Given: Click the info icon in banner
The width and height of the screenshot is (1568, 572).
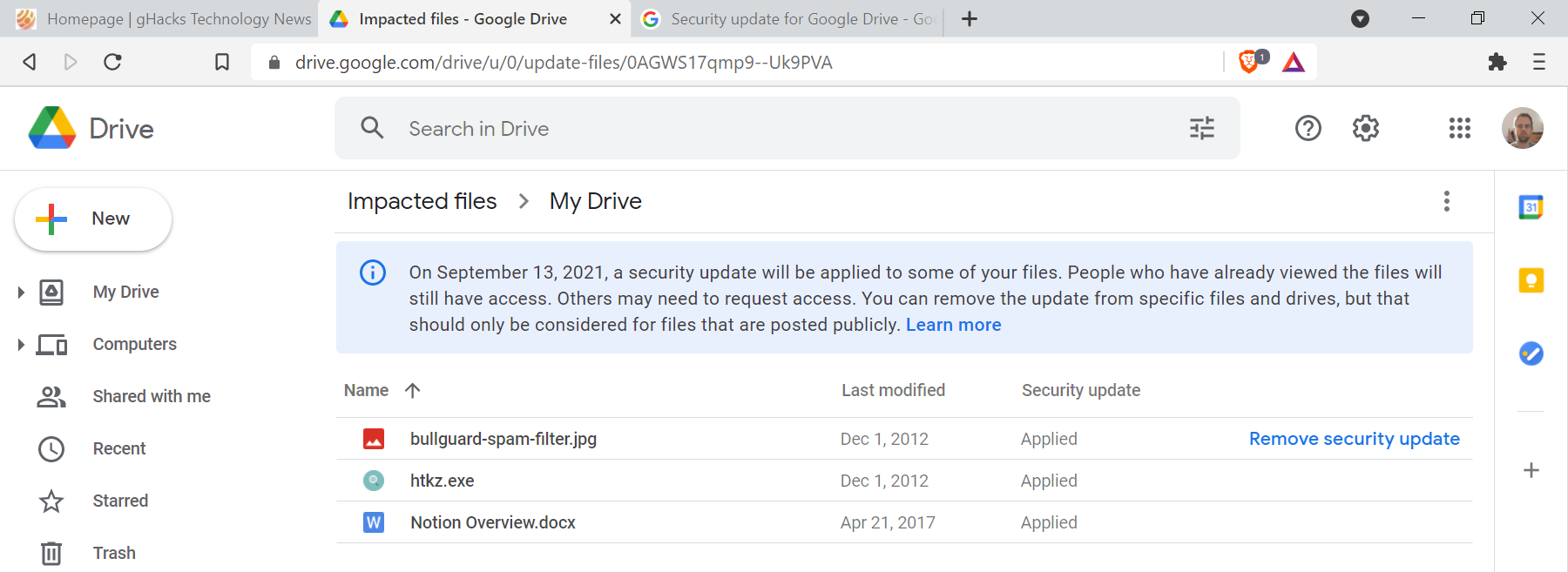Looking at the screenshot, I should (373, 273).
